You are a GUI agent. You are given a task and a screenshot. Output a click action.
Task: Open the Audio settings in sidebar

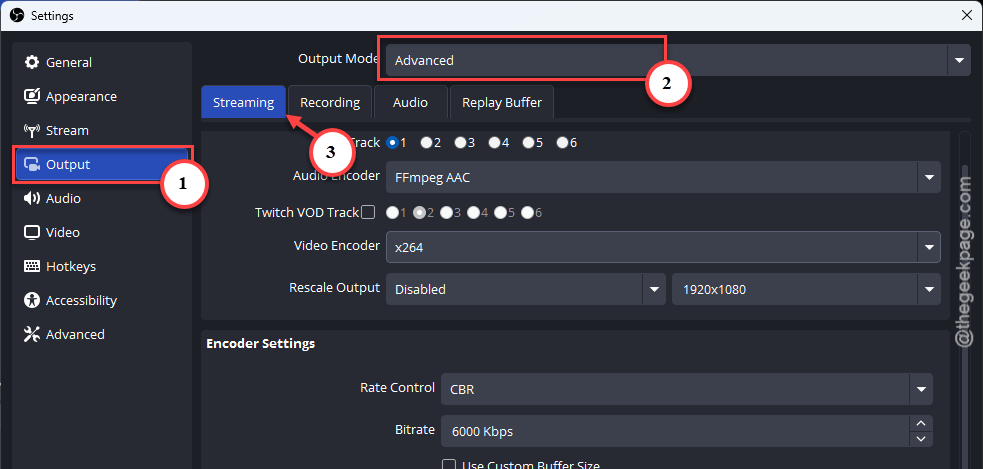[x=103, y=198]
